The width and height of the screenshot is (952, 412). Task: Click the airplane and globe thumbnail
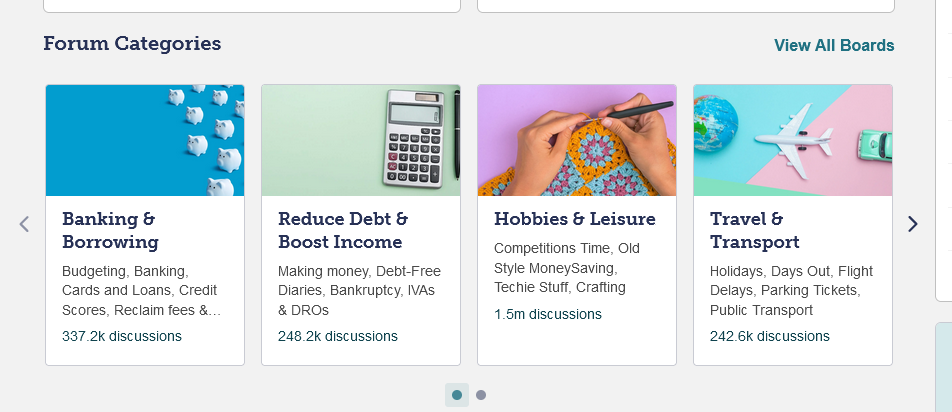point(793,140)
